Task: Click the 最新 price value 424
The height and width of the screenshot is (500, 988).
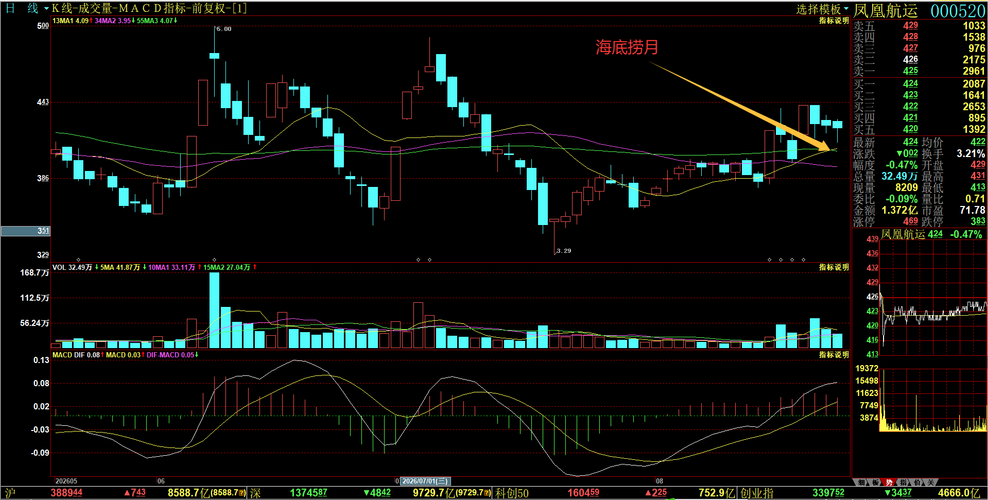Action: point(910,142)
